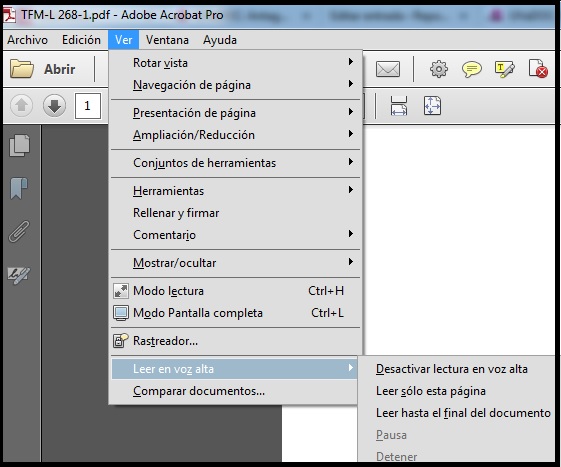
Task: Close the Ver menu in menu bar
Action: (123, 40)
